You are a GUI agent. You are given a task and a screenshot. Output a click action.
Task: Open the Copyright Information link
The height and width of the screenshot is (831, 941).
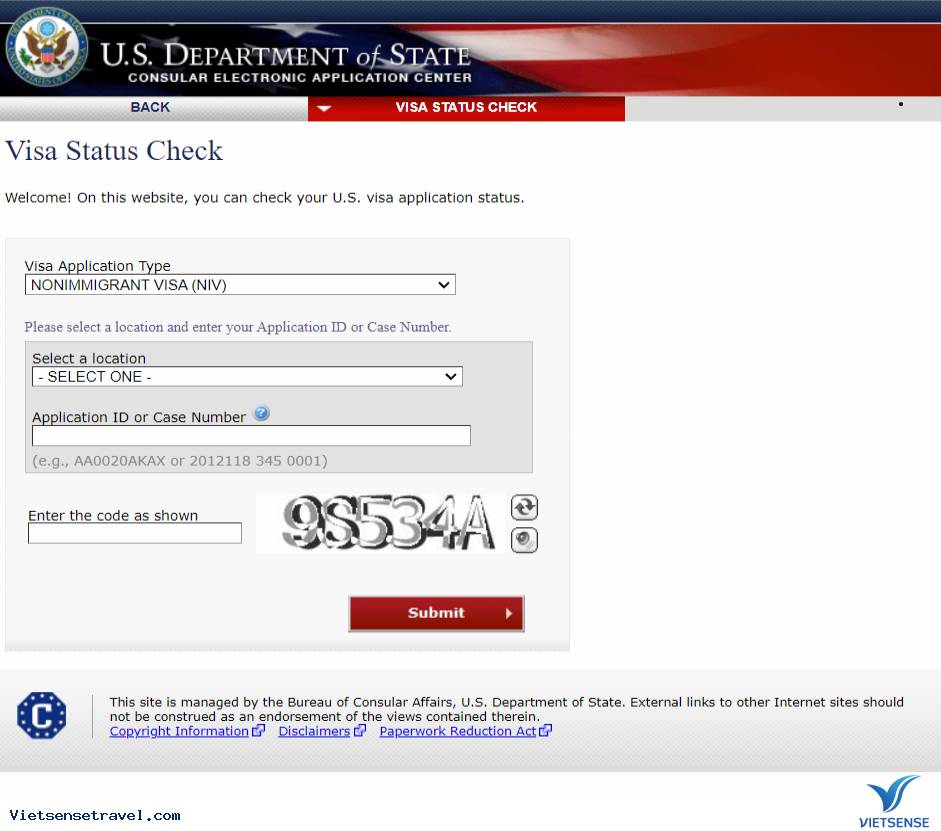tap(179, 731)
